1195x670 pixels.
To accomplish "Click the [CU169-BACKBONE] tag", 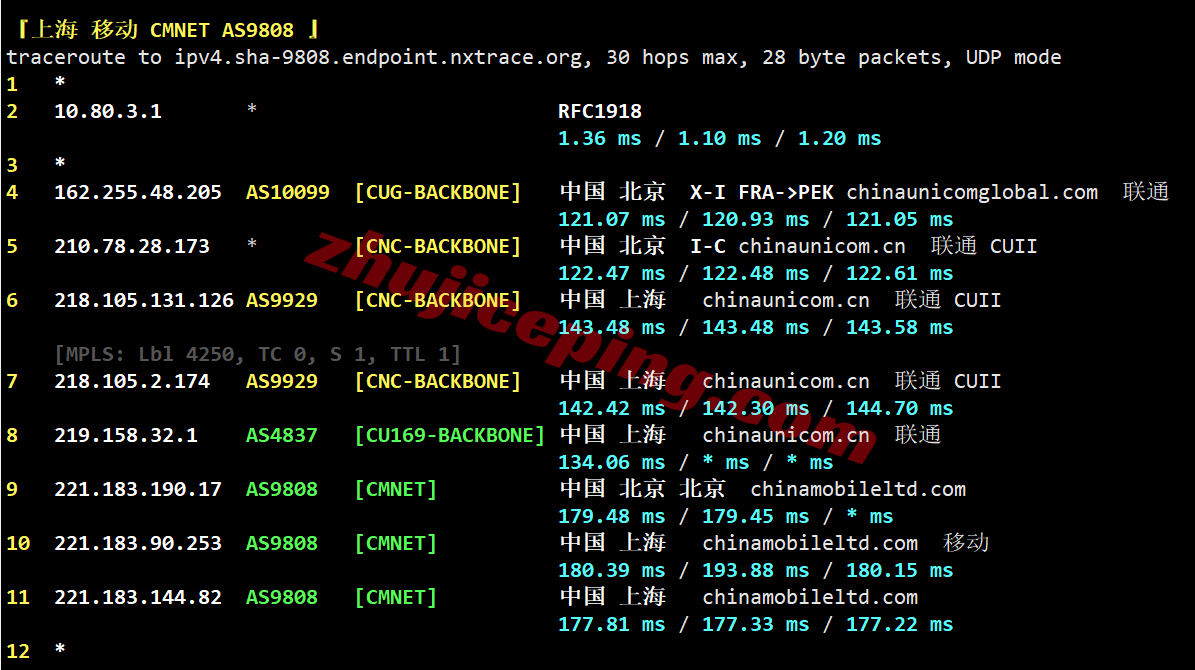I will click(x=450, y=435).
